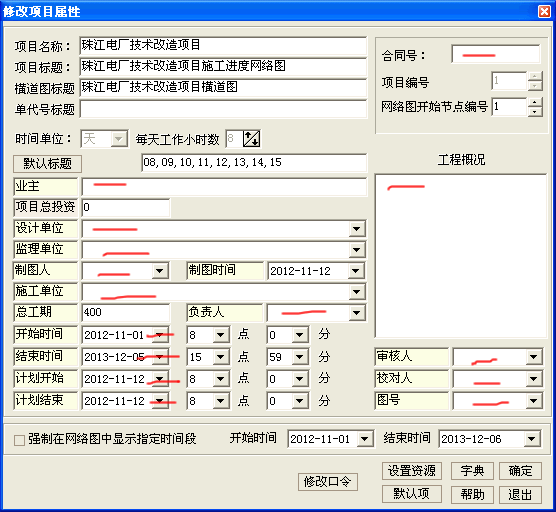Confirm with the 确定 button

520,471
